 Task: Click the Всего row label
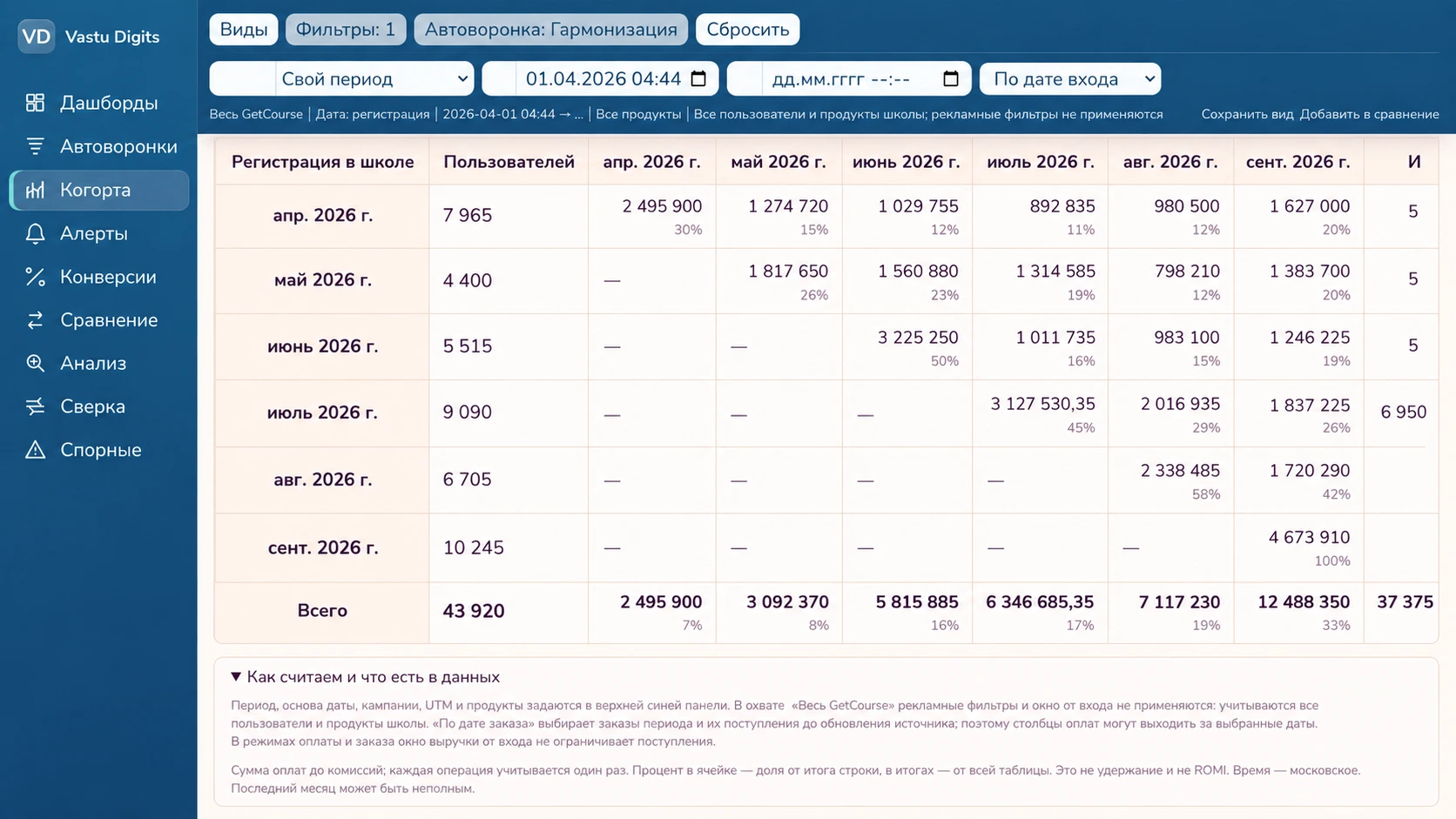click(x=322, y=611)
